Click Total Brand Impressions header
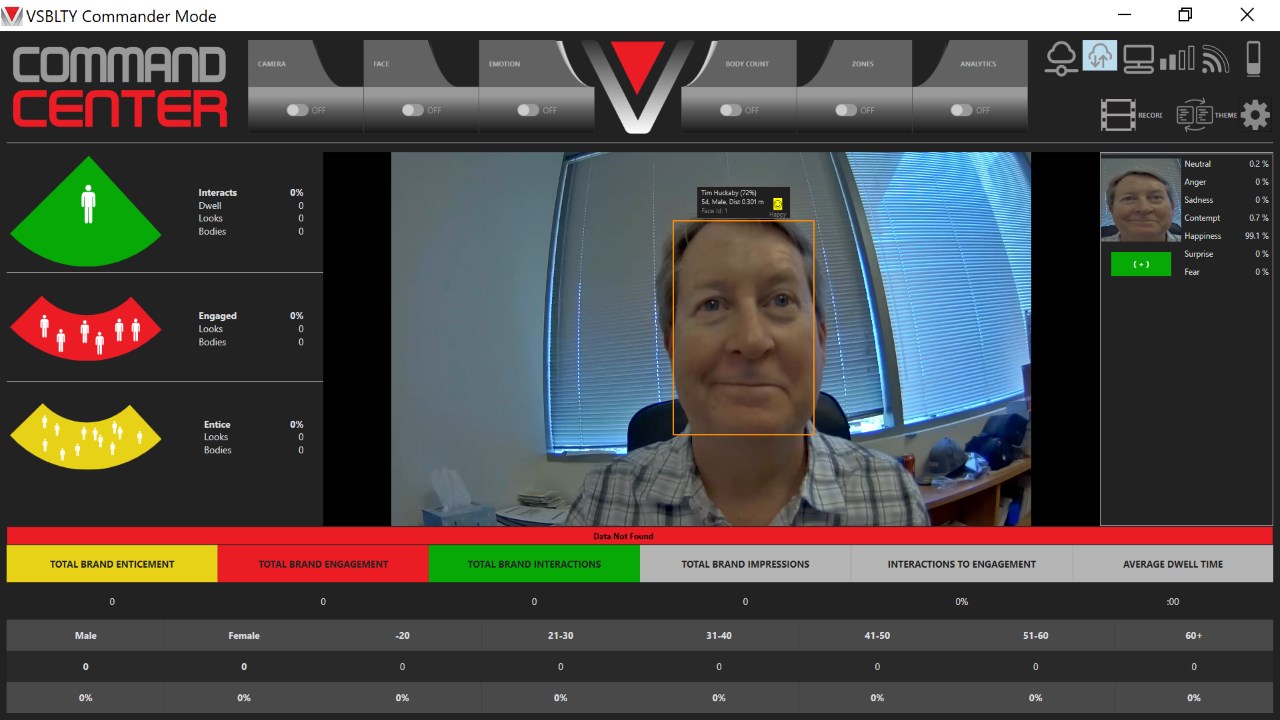Viewport: 1280px width, 720px height. tap(745, 564)
